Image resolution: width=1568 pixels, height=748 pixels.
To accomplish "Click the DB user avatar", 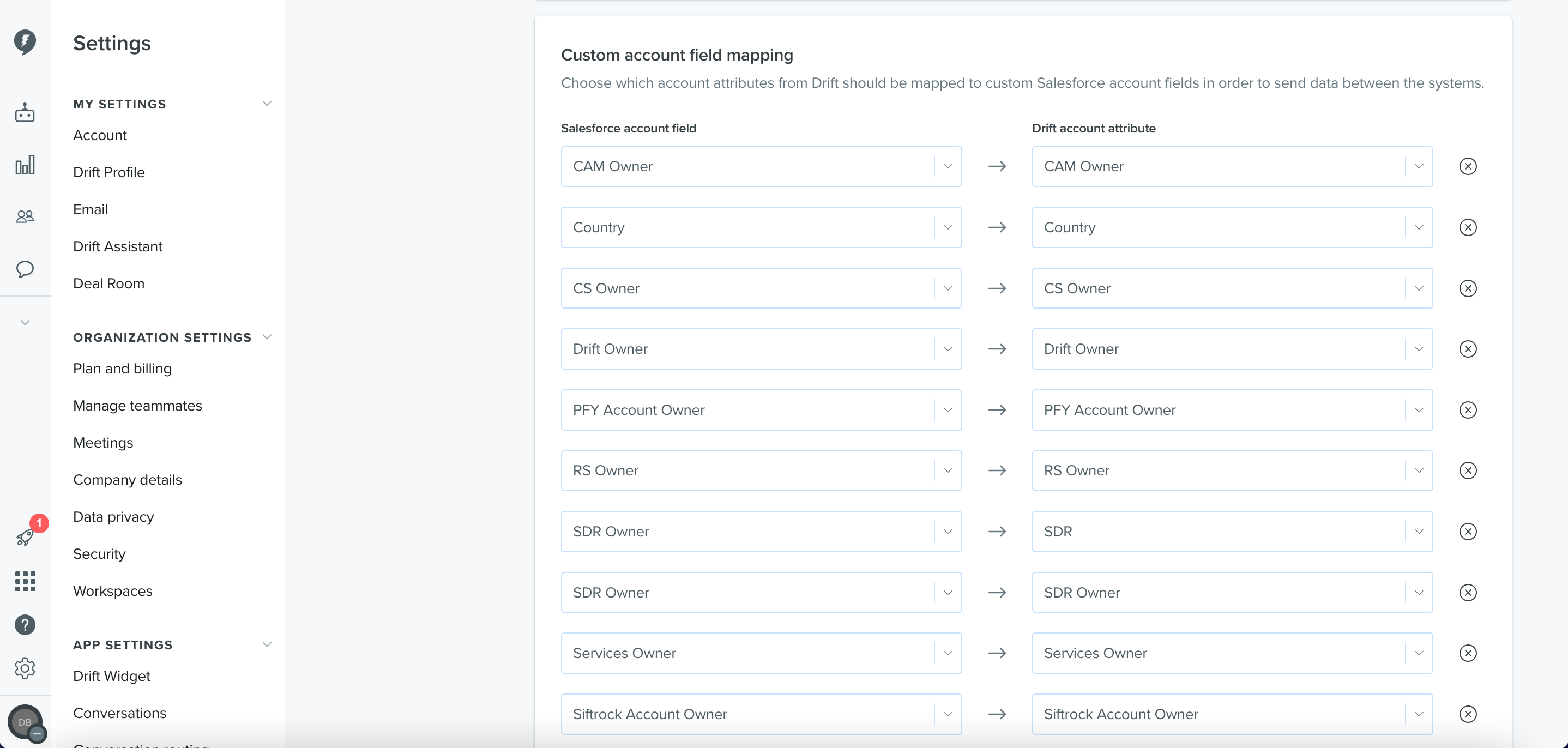I will (25, 722).
